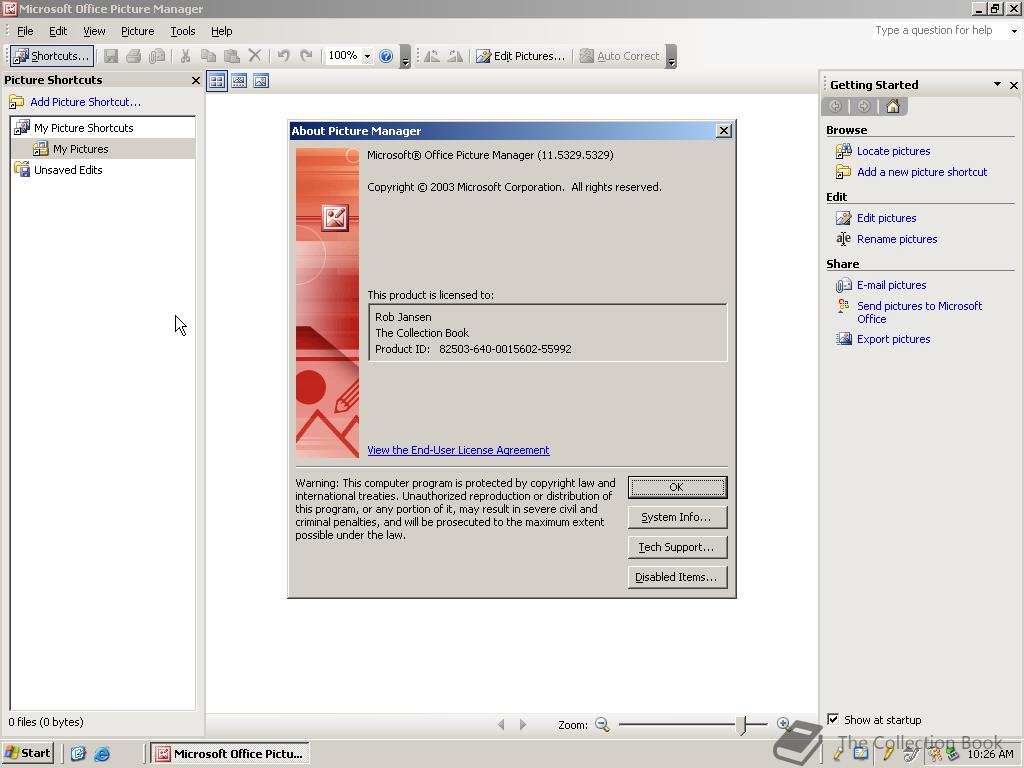Click Add a new picture shortcut link
Screen dimensions: 1024x768
point(922,172)
